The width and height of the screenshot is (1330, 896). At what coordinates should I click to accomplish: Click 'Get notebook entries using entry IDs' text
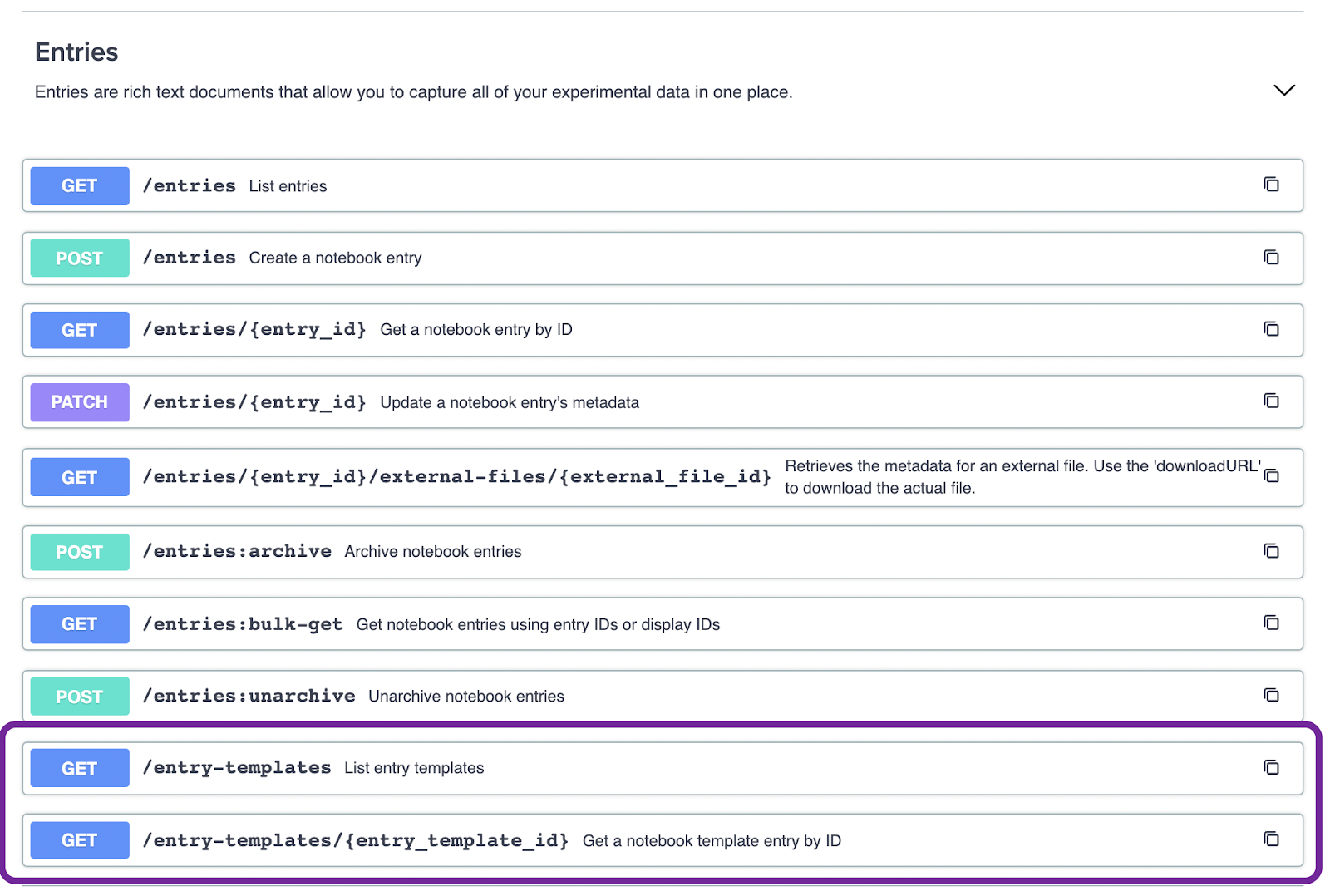click(x=538, y=624)
